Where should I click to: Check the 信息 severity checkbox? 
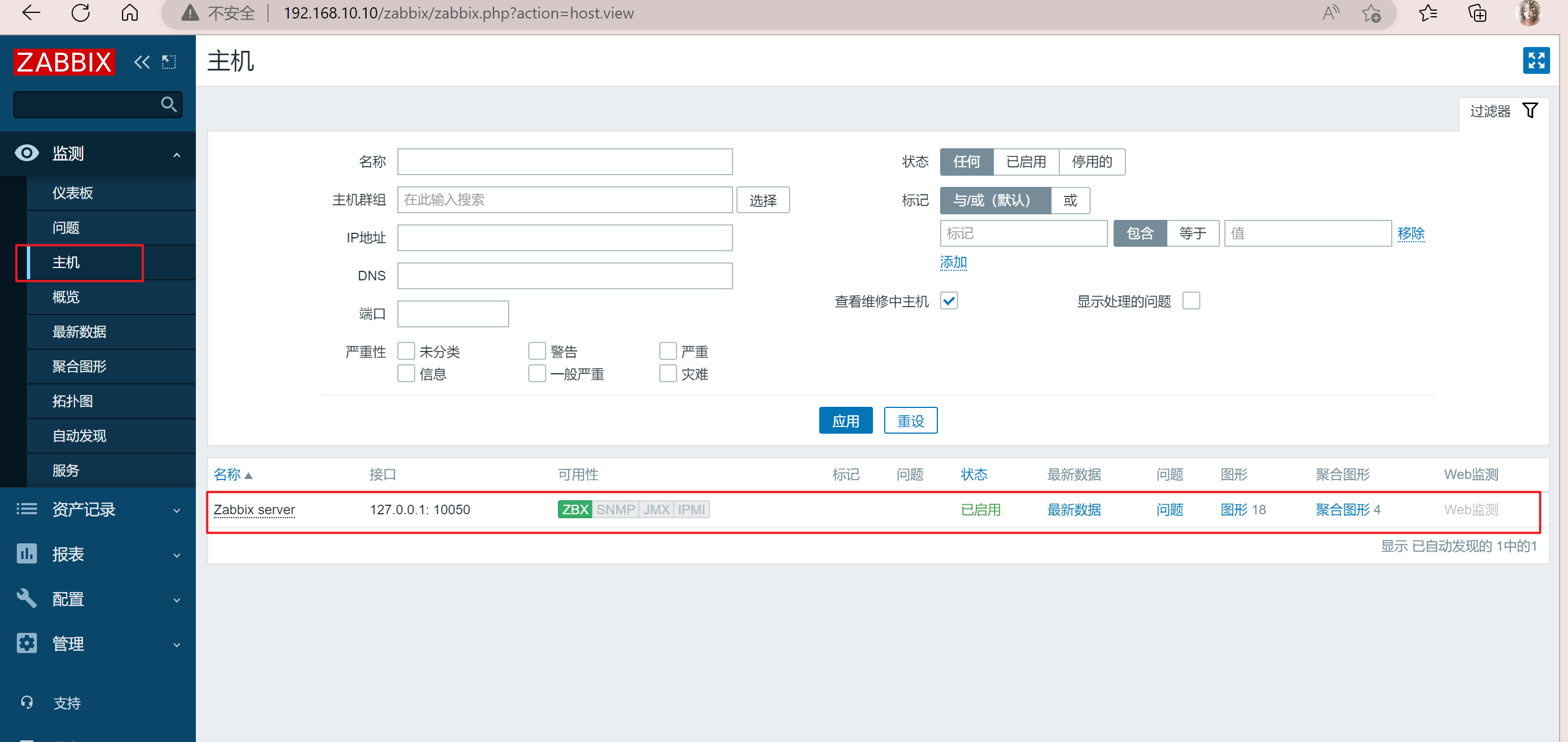[406, 373]
